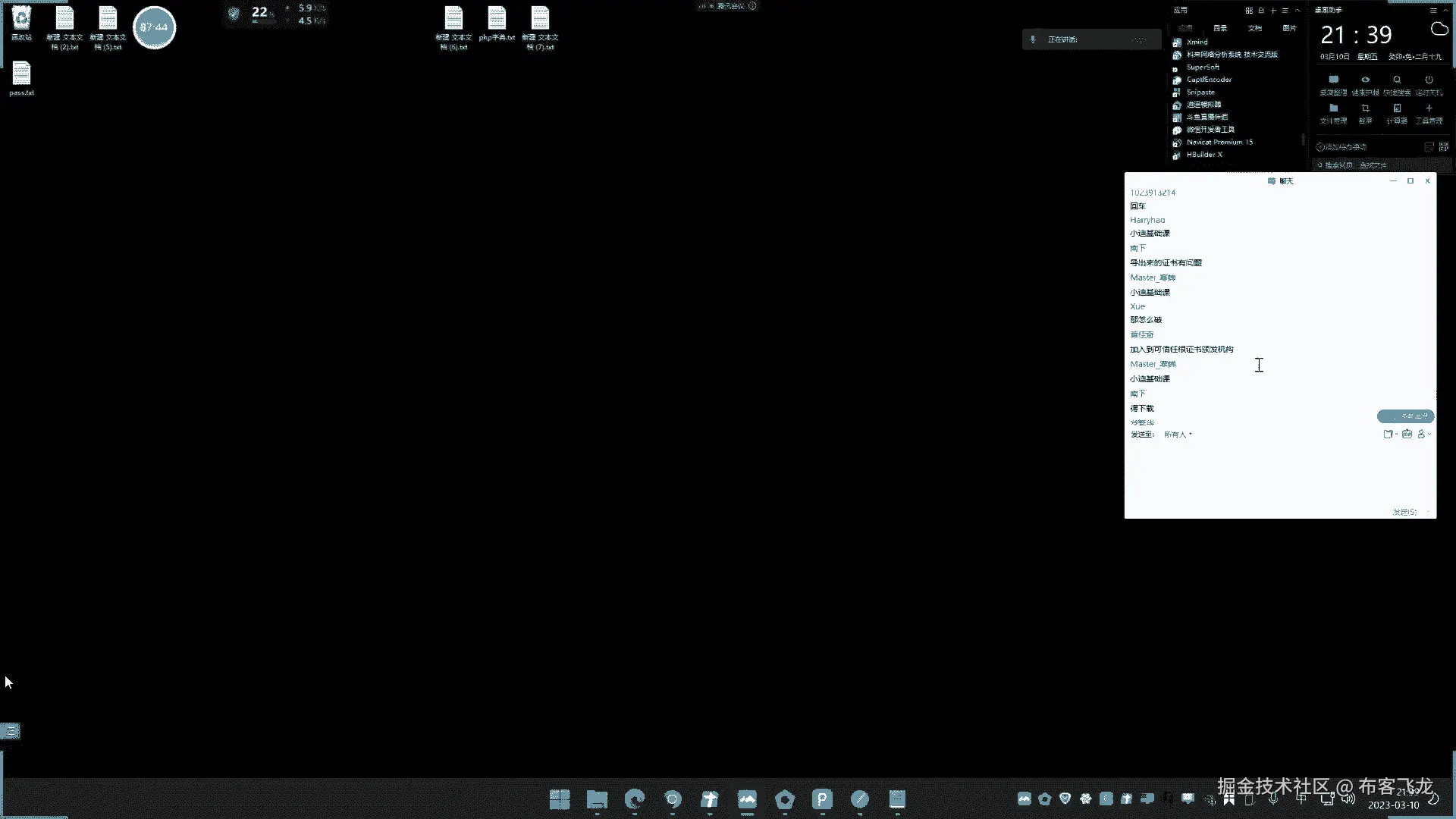Open the QR code icon in assistant panel
This screenshot has height=819, width=1456.
click(x=1443, y=146)
